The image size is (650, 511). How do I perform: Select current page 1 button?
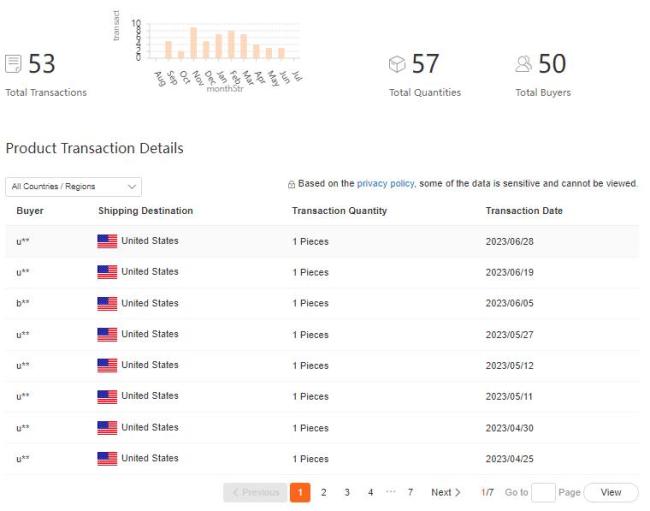[300, 492]
